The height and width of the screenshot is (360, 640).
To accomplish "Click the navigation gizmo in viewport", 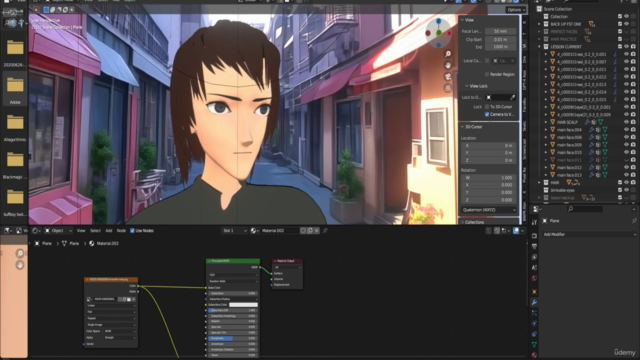I will 438,33.
